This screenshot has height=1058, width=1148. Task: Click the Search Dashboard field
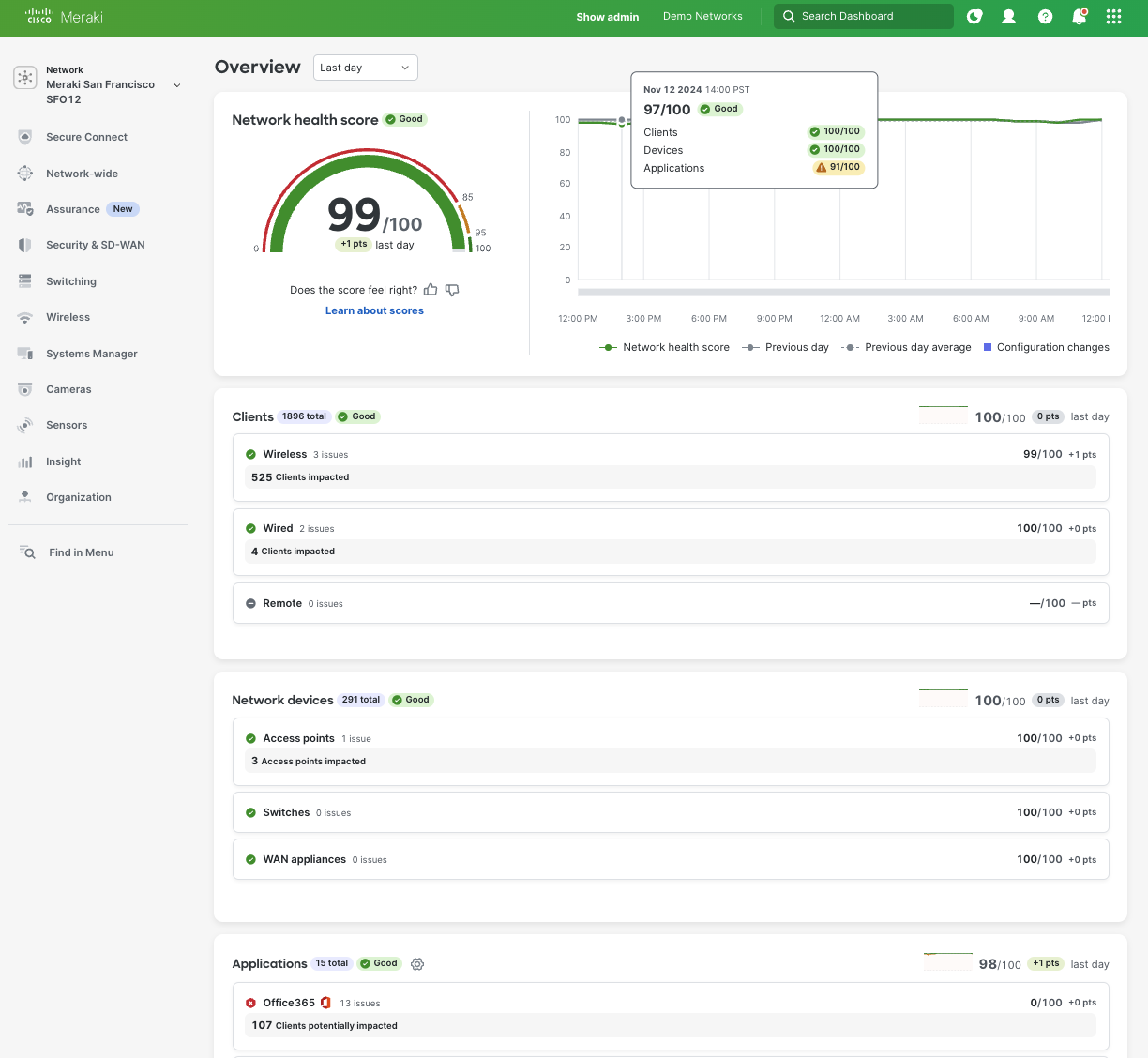click(863, 16)
